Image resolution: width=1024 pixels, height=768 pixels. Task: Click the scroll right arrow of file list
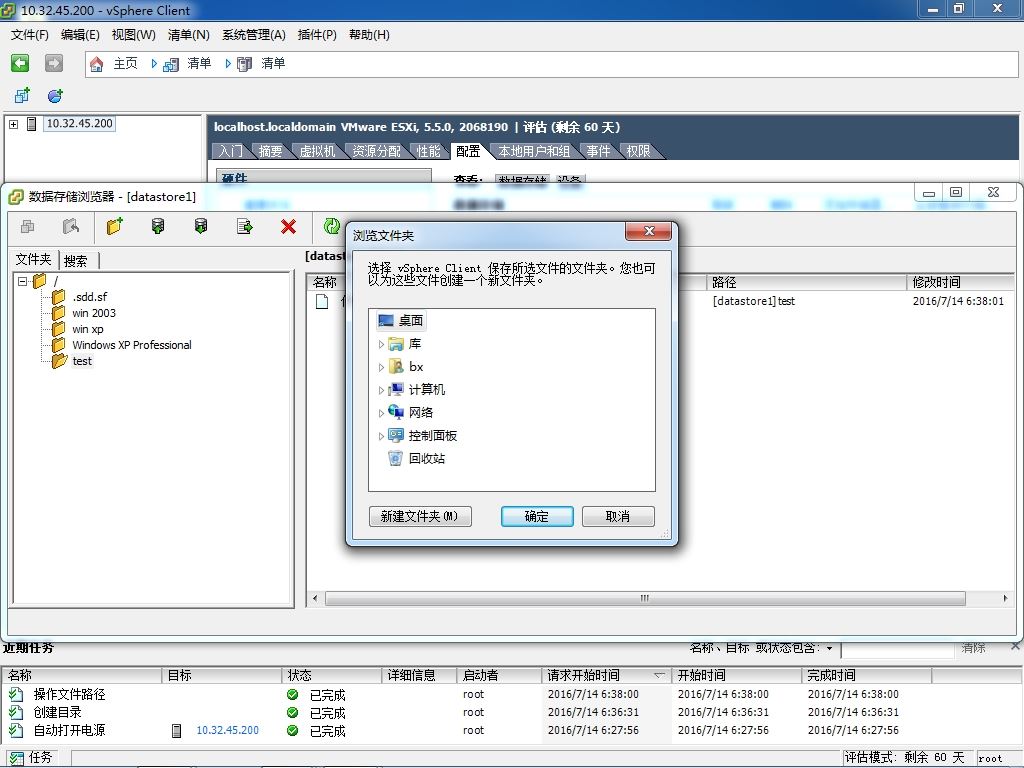(x=1005, y=598)
